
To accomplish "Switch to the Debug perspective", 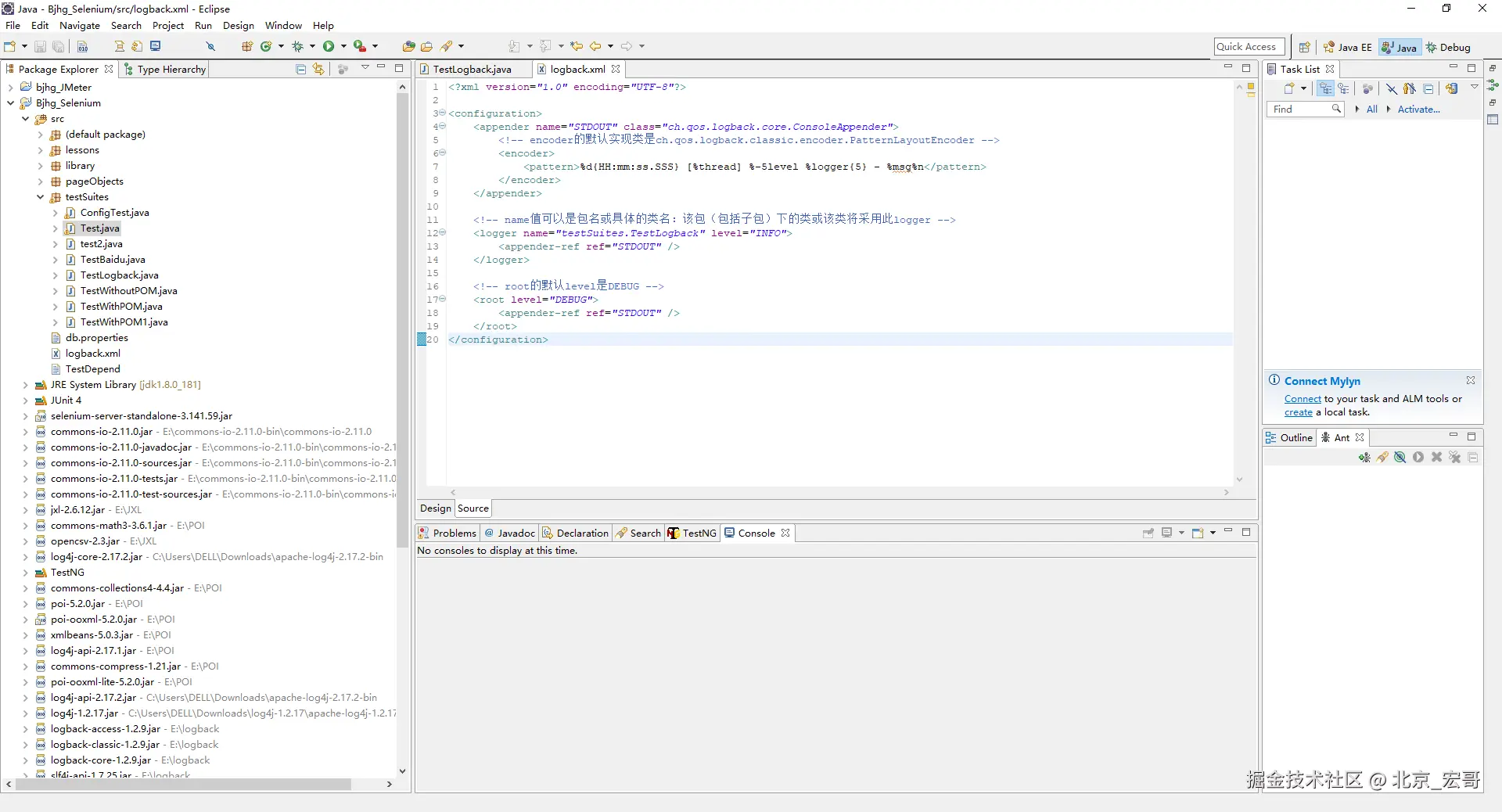I will tap(1448, 47).
